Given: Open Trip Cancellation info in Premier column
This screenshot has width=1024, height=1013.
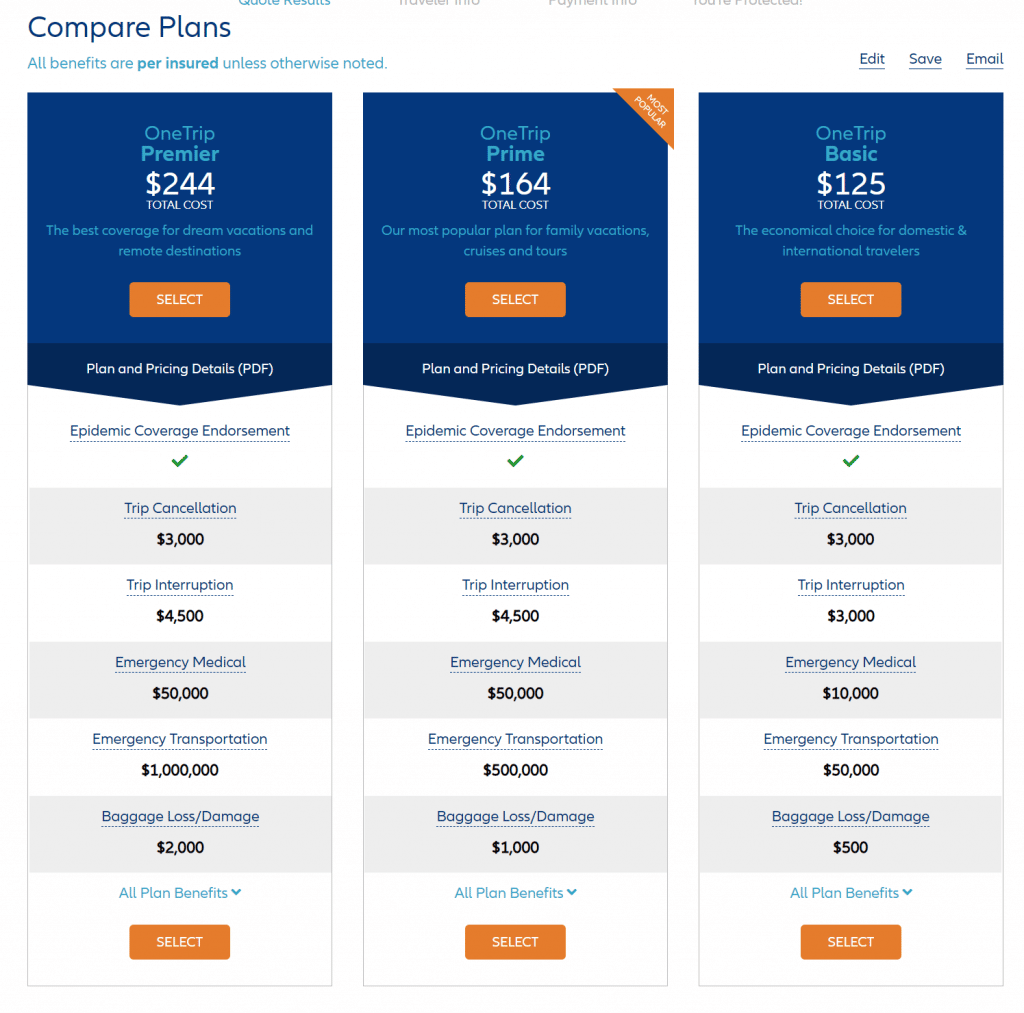Looking at the screenshot, I should pos(180,508).
